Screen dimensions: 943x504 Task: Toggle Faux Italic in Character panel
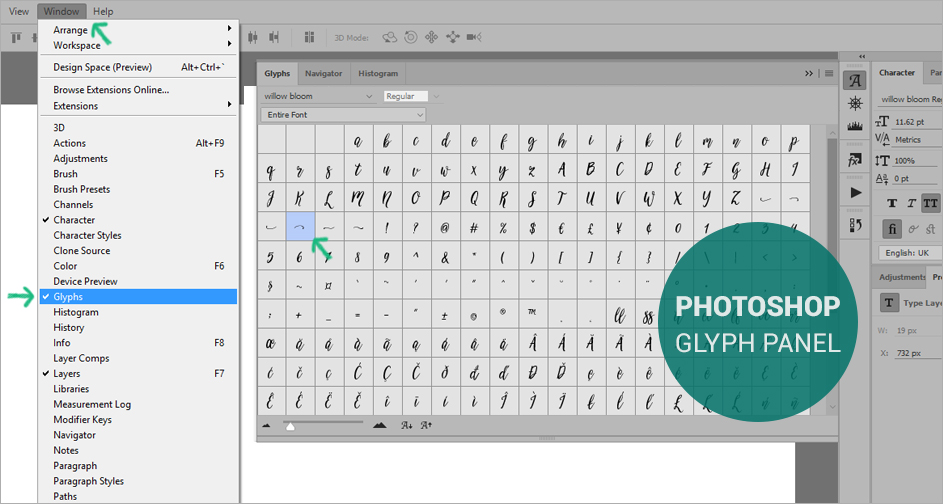pos(911,203)
